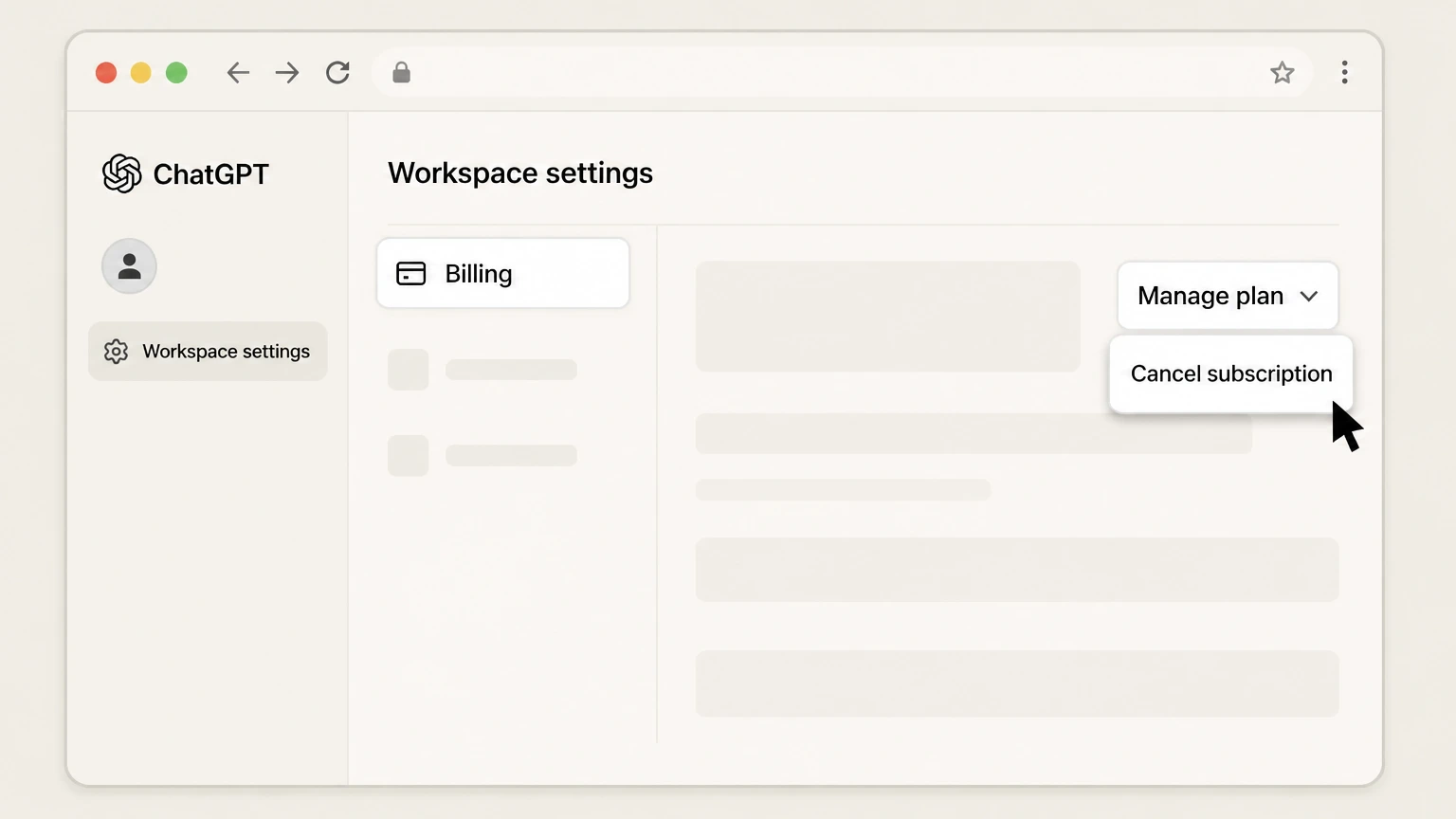Click the chevron on Manage plan
1456x819 pixels.
1309,297
